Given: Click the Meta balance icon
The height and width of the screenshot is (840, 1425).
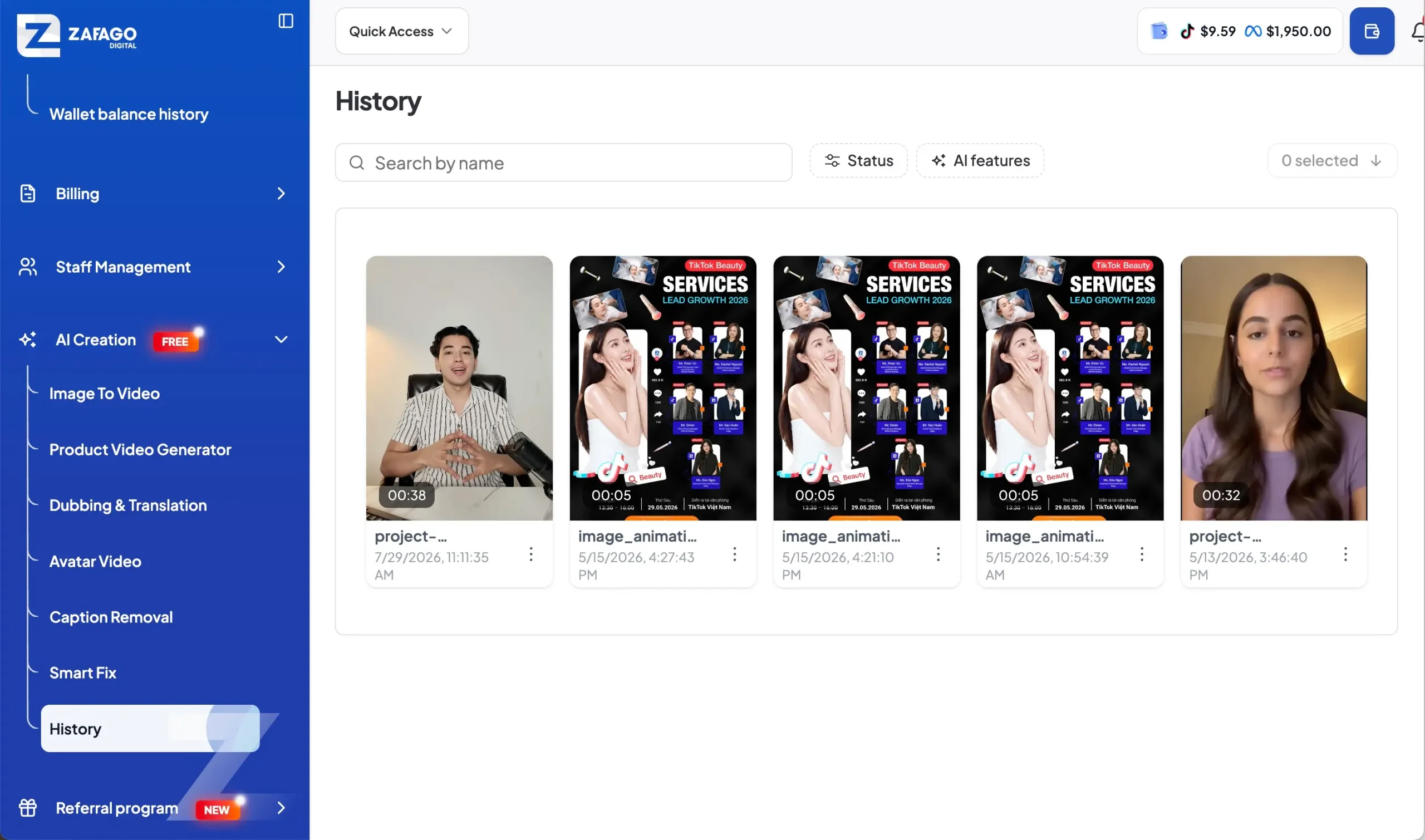Looking at the screenshot, I should tap(1252, 31).
